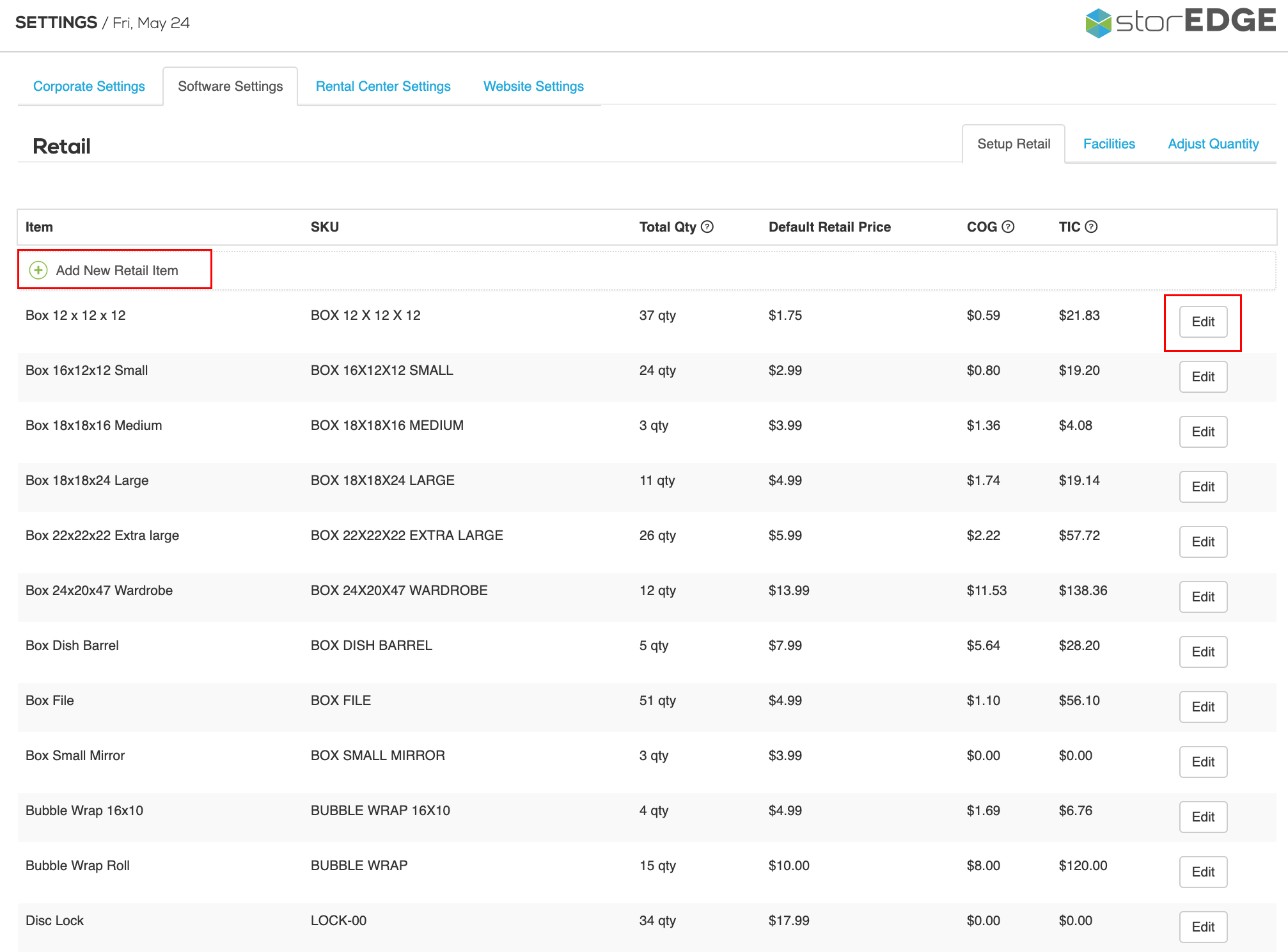Click the SKU column header
This screenshot has width=1288, height=952.
coord(325,226)
